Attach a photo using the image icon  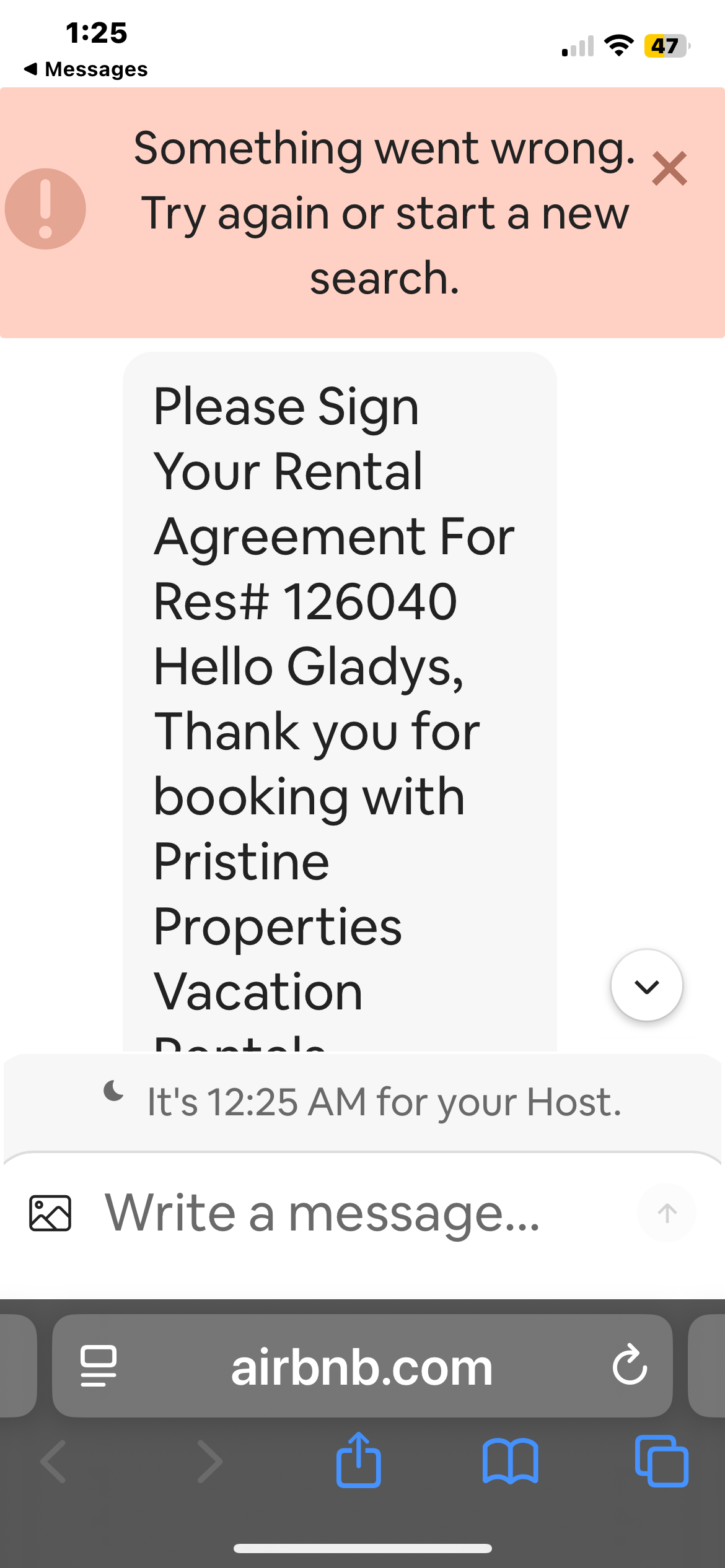[x=50, y=1213]
